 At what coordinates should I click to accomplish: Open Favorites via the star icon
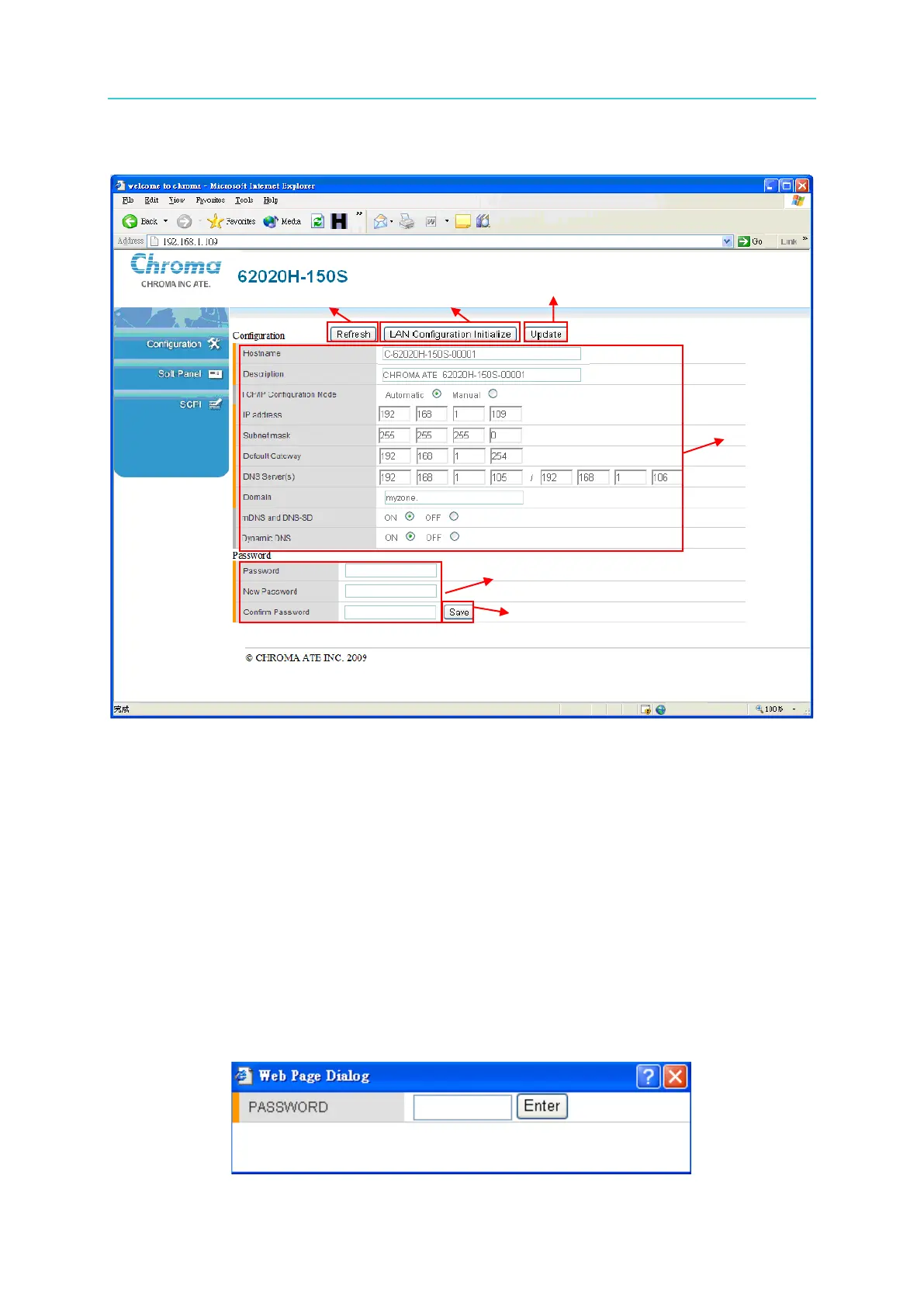pos(215,221)
